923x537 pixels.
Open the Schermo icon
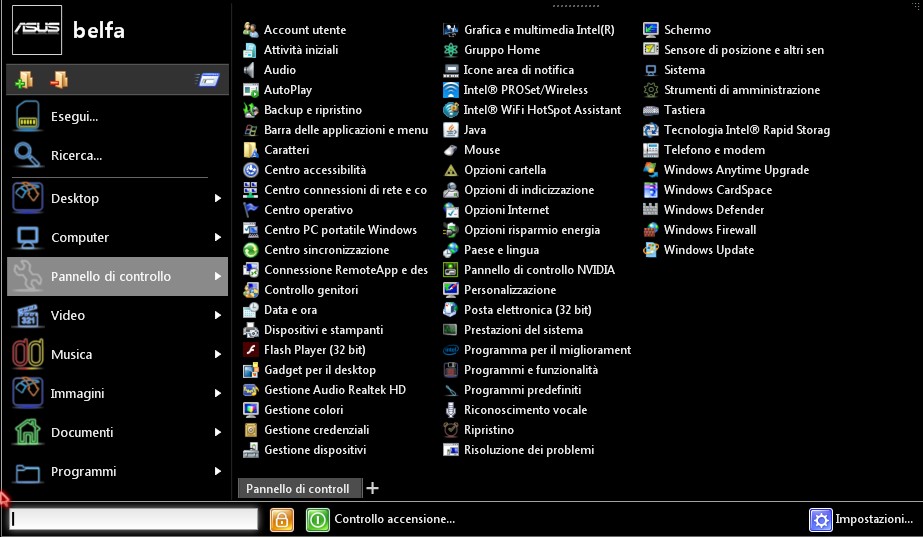[650, 29]
